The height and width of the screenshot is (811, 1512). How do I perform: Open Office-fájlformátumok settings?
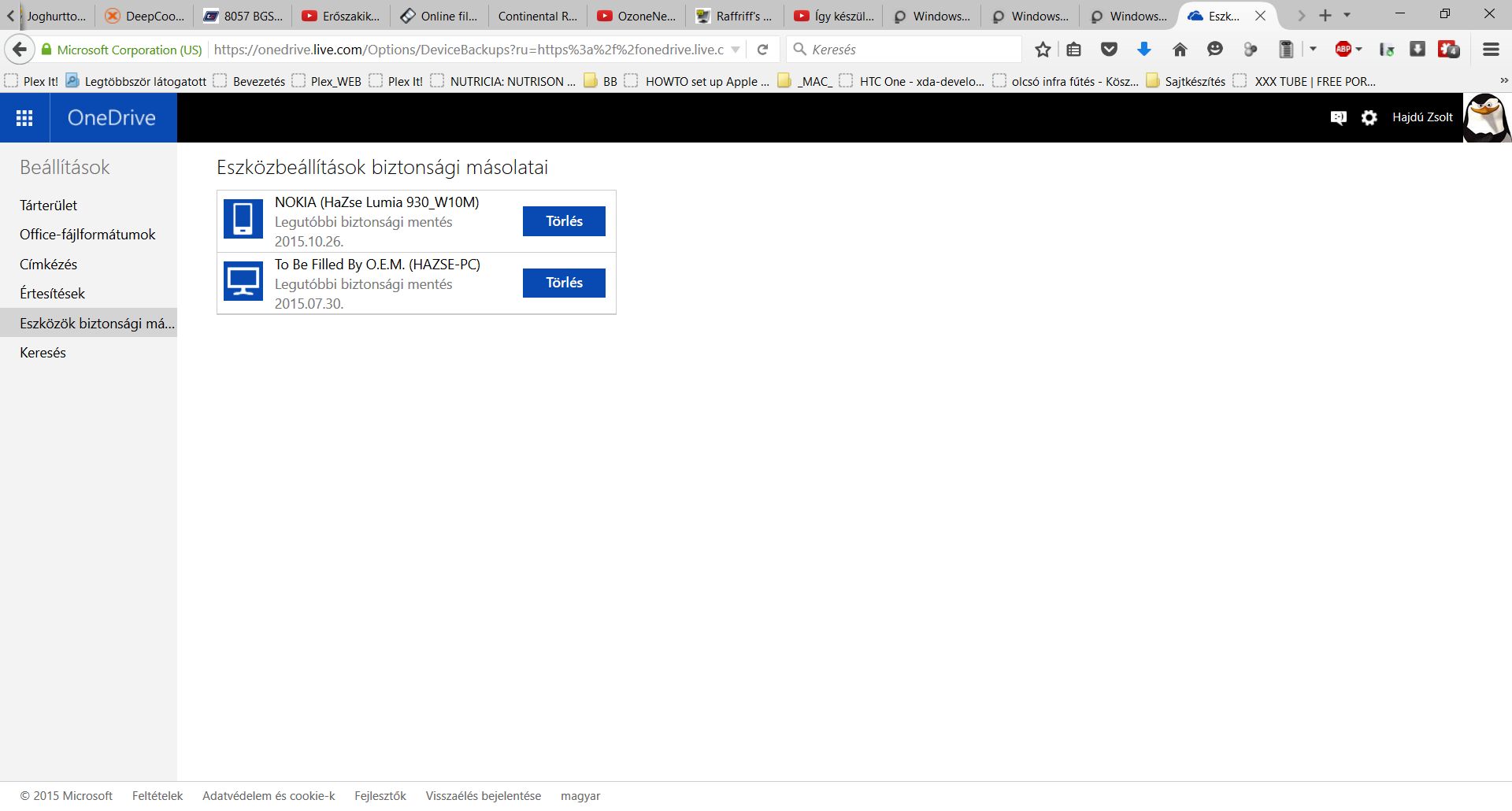click(x=87, y=235)
